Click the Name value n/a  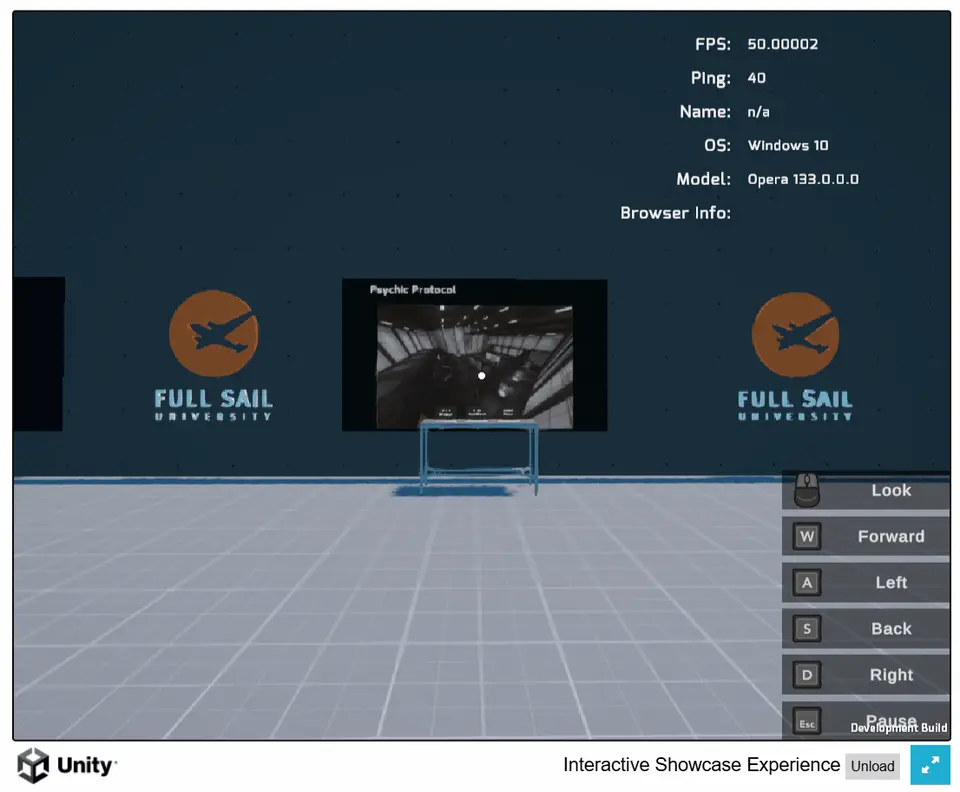(759, 112)
